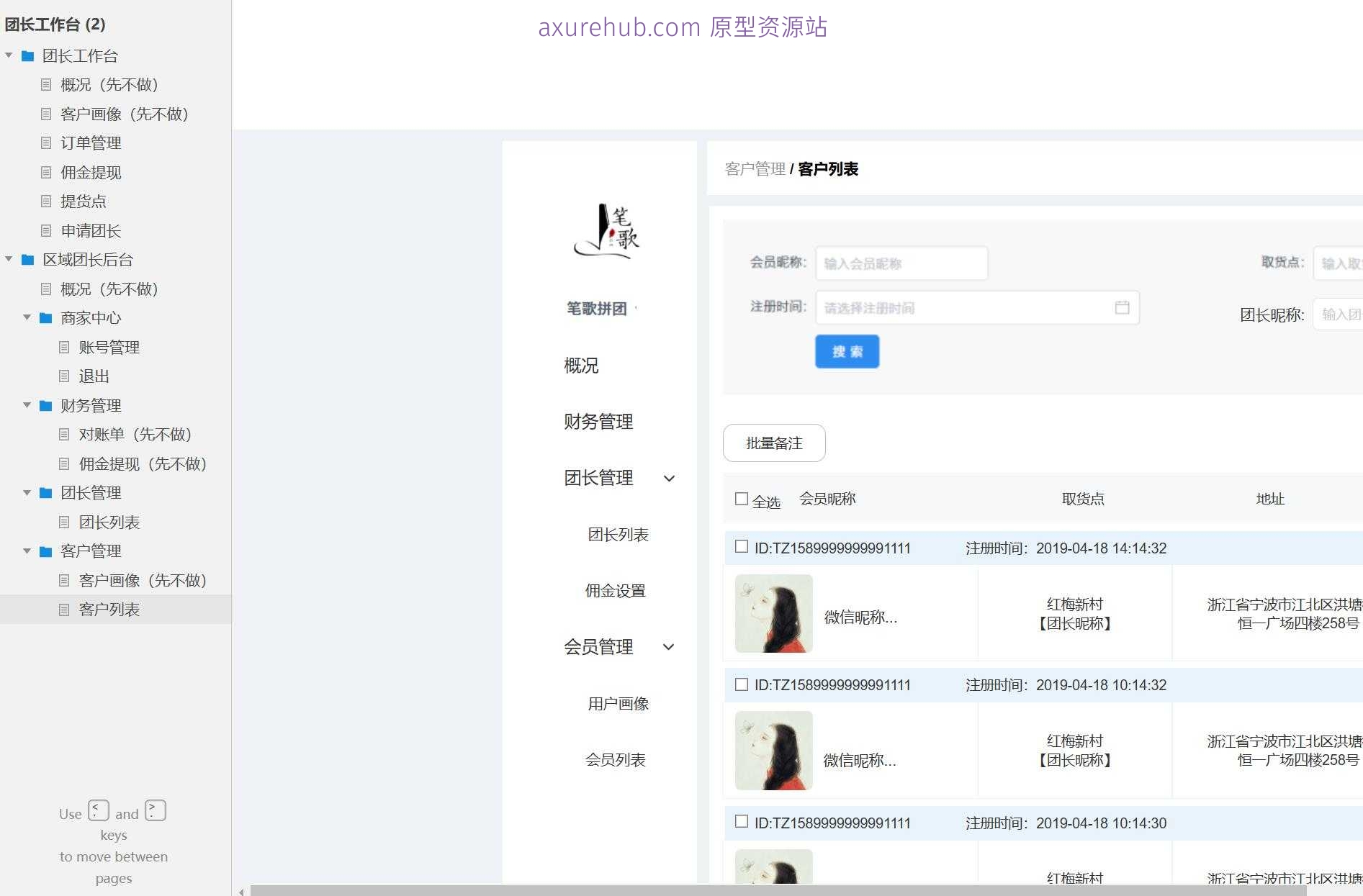The image size is (1363, 896).
Task: Click the folder icon beside 财务管理
Action: click(45, 406)
